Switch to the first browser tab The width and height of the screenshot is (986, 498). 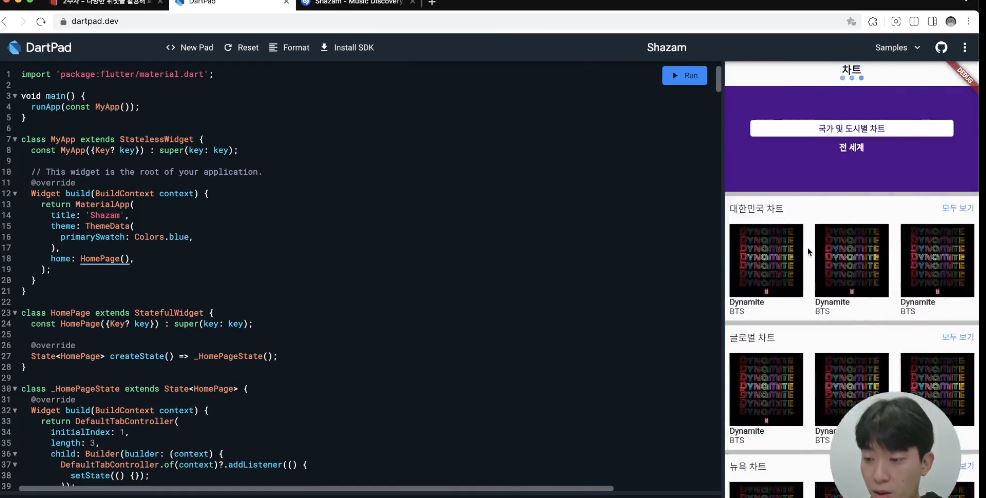coord(104,3)
